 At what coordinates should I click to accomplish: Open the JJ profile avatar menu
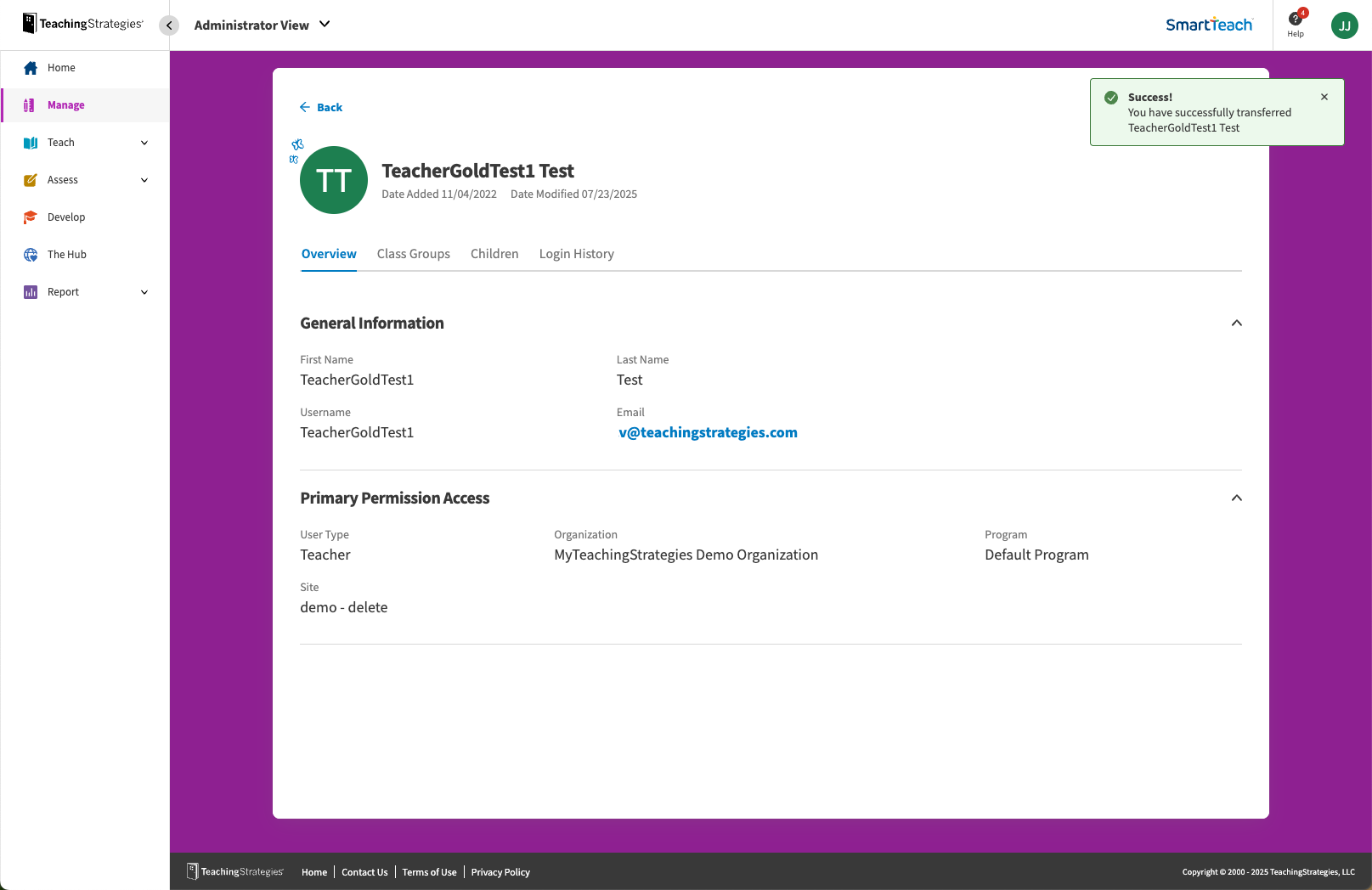pyautogui.click(x=1344, y=25)
